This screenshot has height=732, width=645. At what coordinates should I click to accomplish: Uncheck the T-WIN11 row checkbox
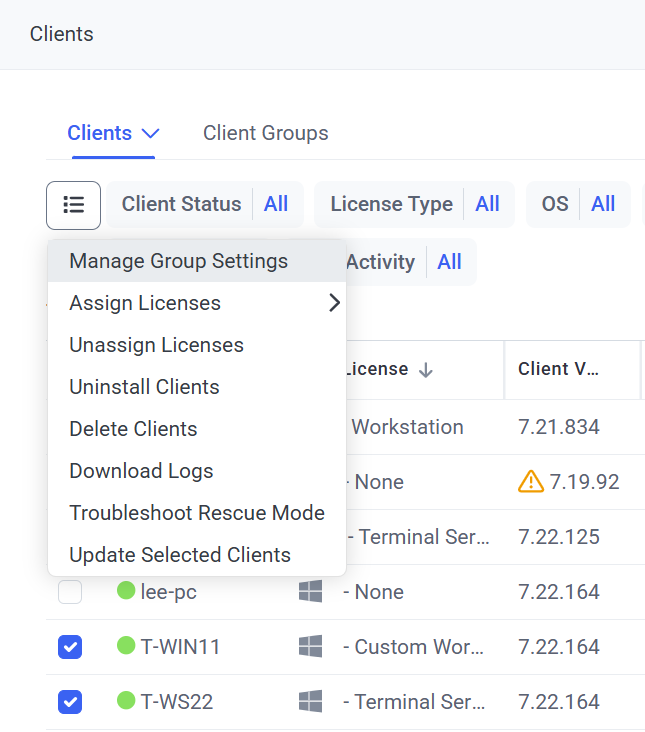pos(70,647)
